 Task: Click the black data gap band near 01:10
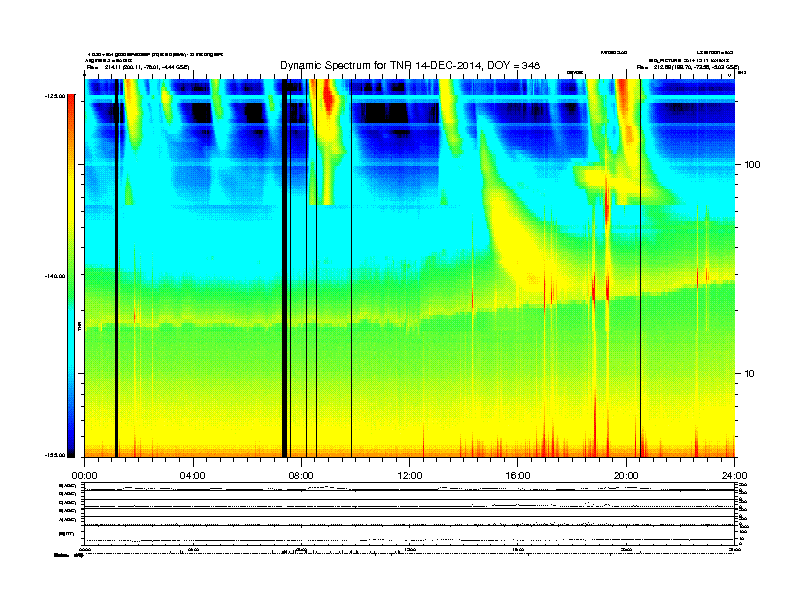point(116,268)
